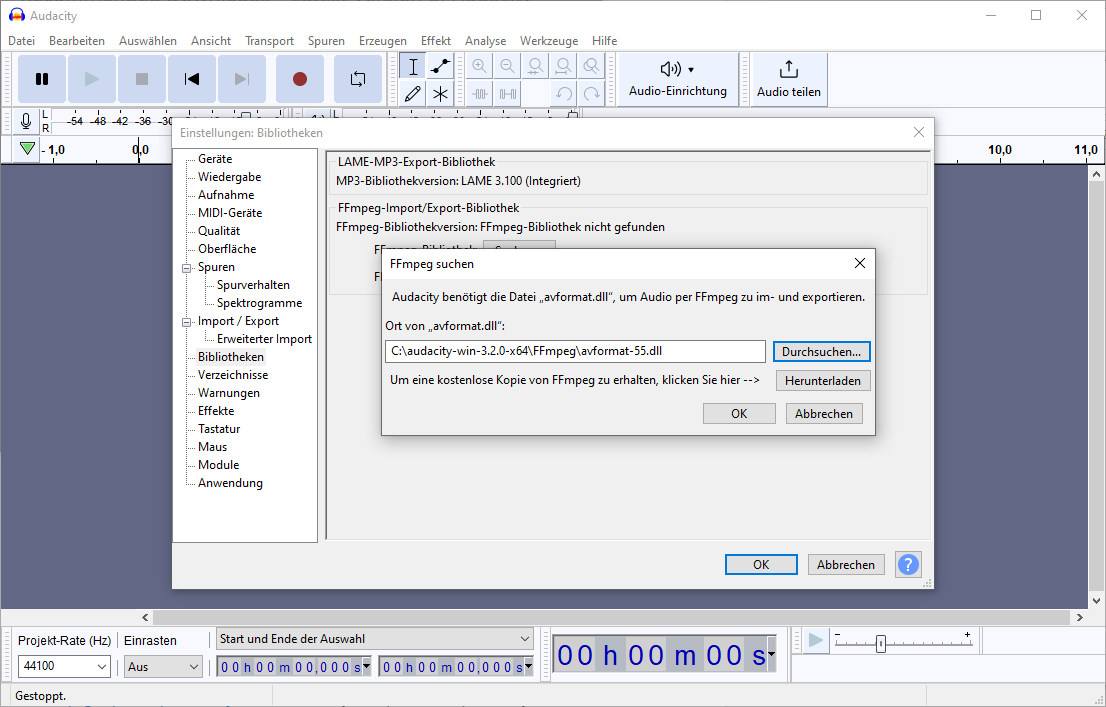Click the Zoom In magnifier icon
The image size is (1106, 707).
479,65
